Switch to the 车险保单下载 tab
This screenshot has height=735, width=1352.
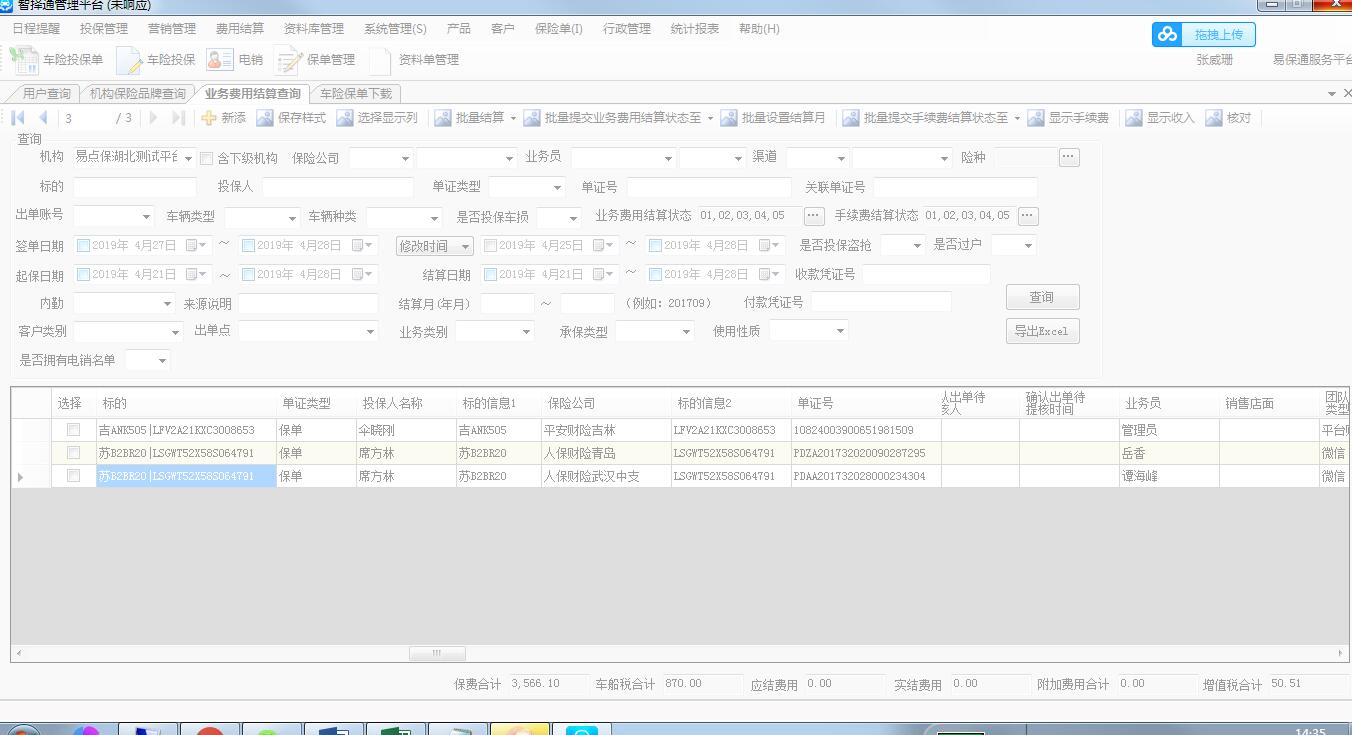[x=356, y=94]
